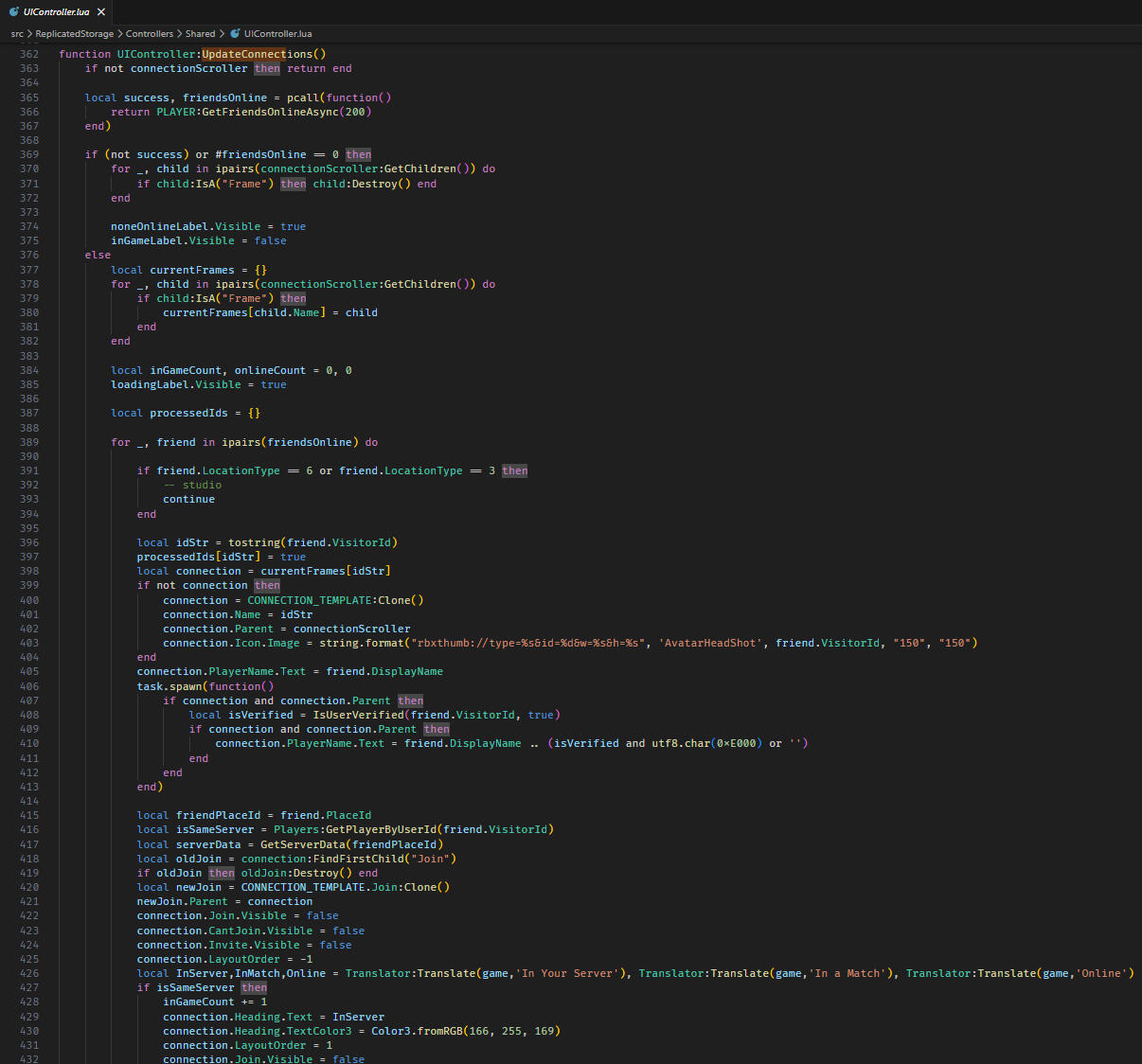Click the Lua file icon on the UIController.lua tab
The image size is (1142, 1064).
pyautogui.click(x=13, y=12)
